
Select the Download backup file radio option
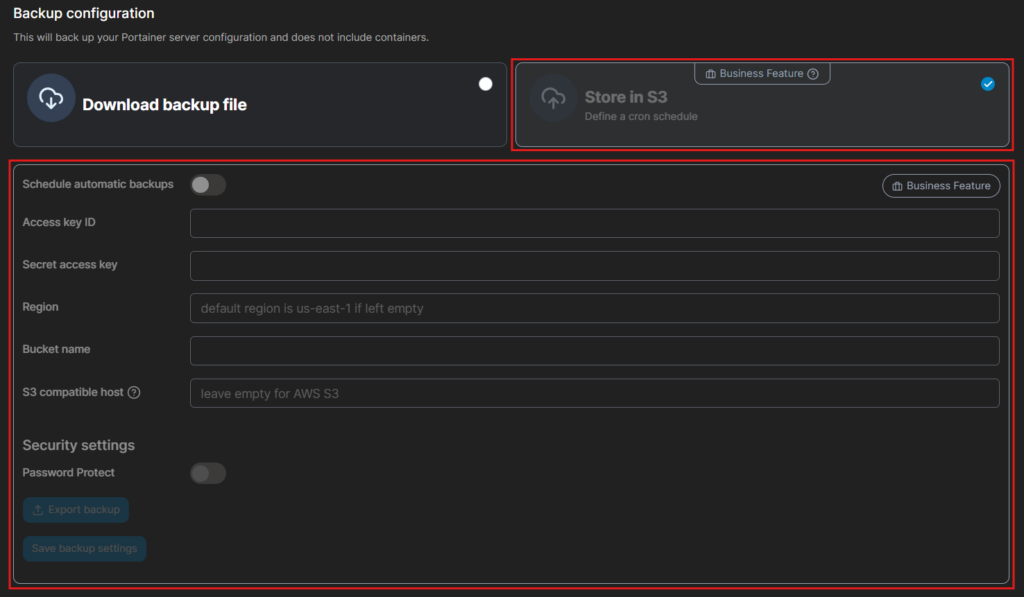click(x=485, y=84)
